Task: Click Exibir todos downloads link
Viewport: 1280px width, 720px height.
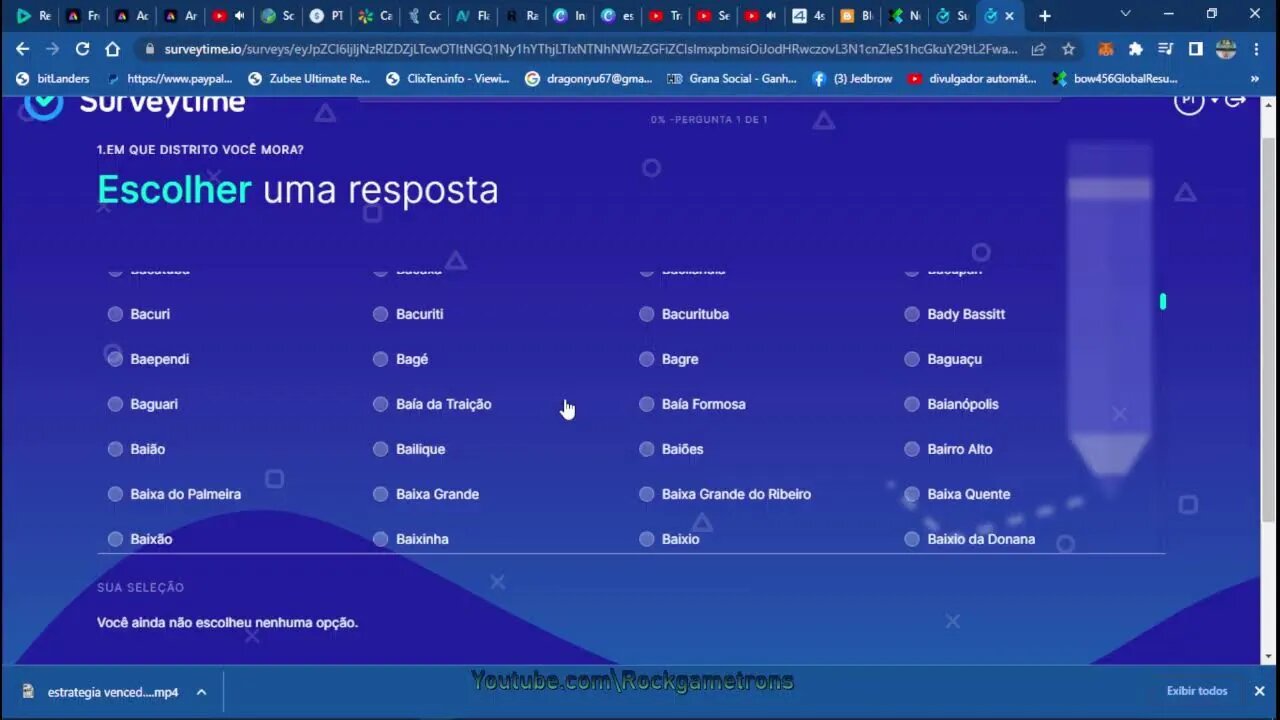Action: point(1196,691)
